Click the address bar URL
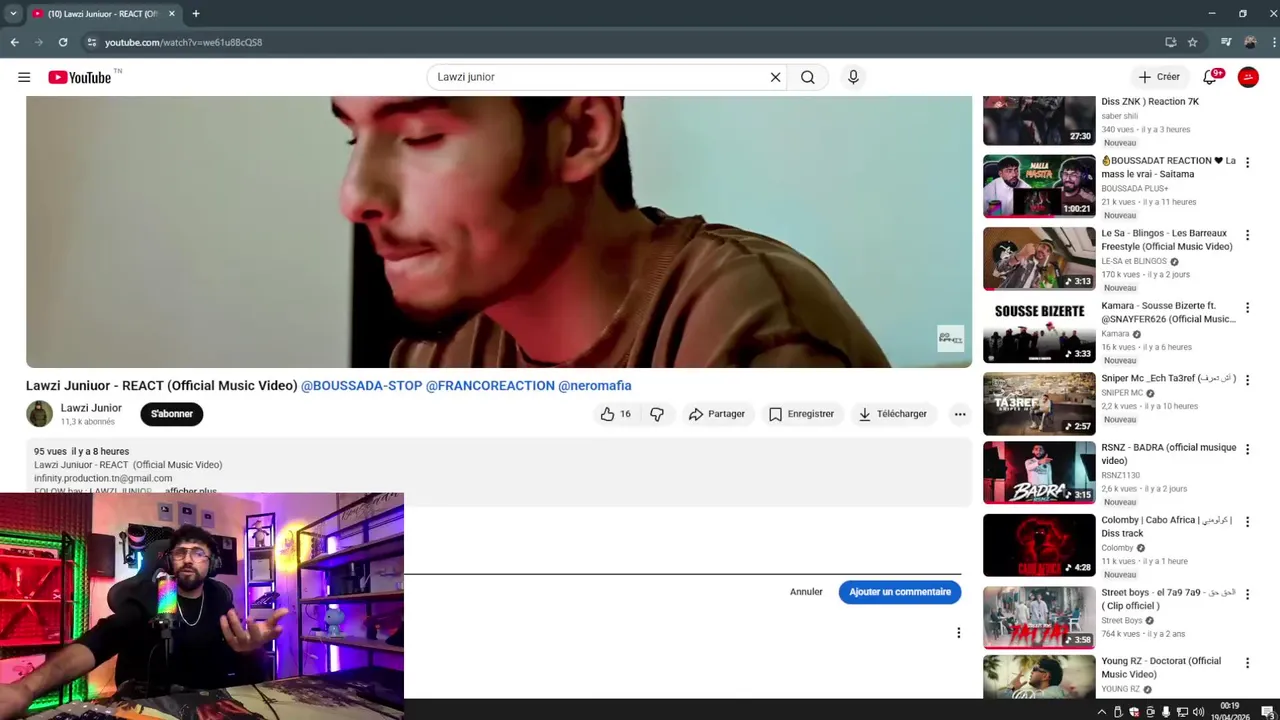Image resolution: width=1280 pixels, height=720 pixels. [x=184, y=43]
